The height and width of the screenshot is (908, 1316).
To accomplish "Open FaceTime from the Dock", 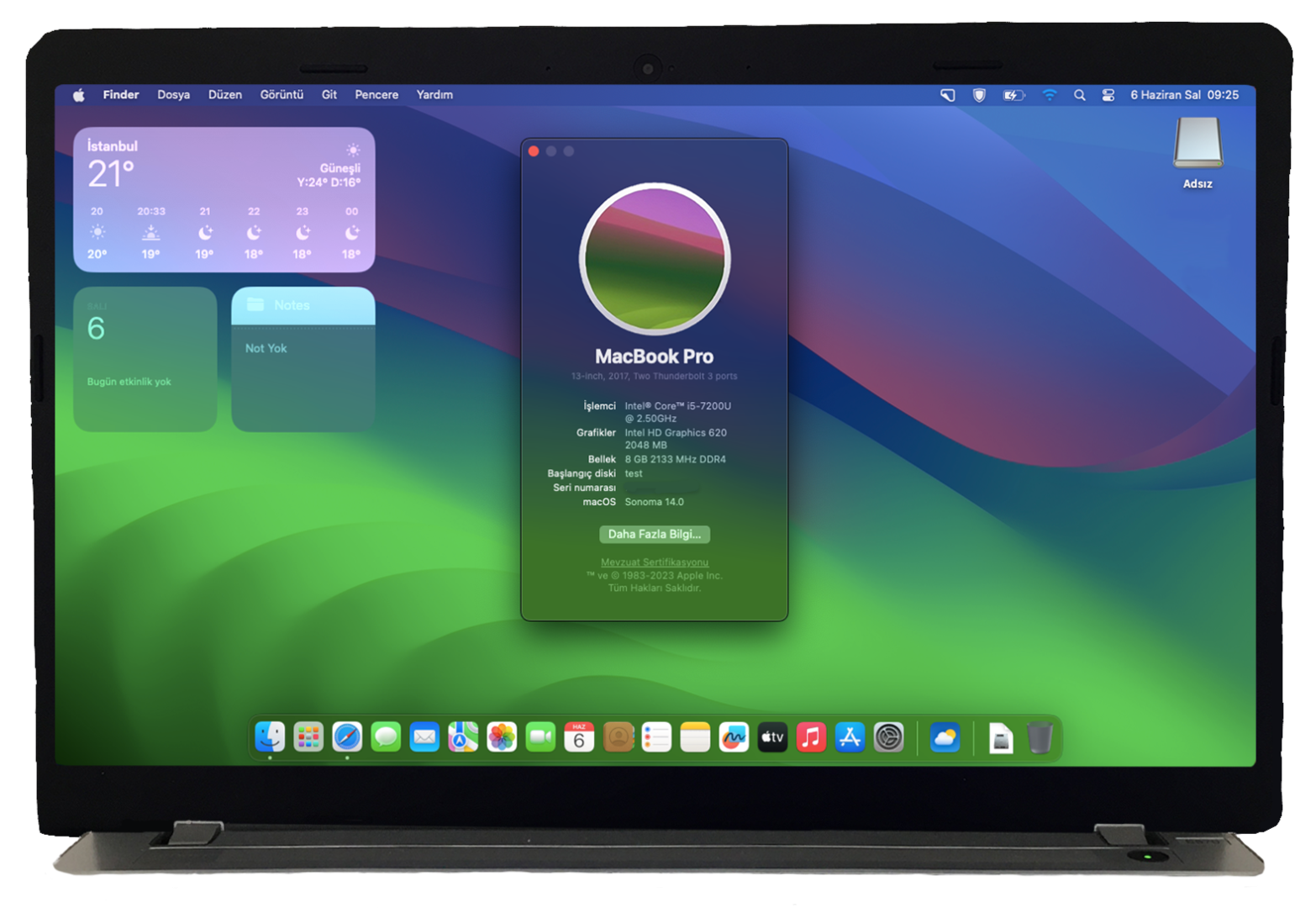I will pyautogui.click(x=540, y=737).
